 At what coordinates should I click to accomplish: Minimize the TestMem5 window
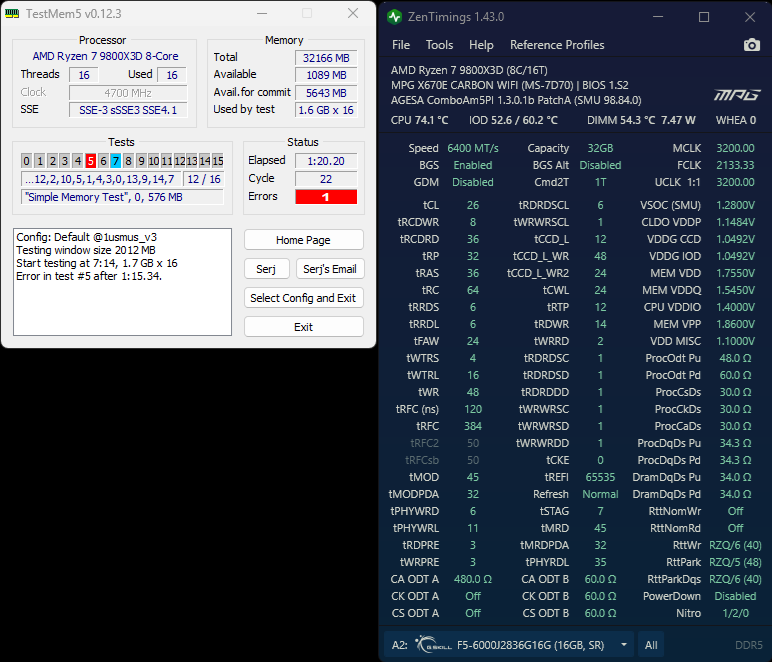[x=262, y=14]
